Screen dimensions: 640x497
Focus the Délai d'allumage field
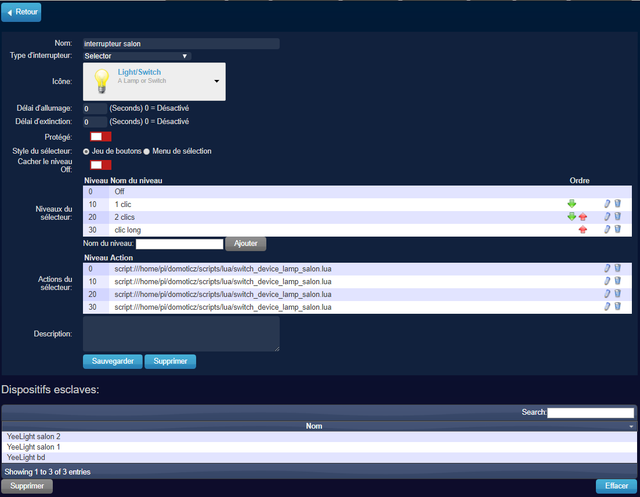pos(95,109)
